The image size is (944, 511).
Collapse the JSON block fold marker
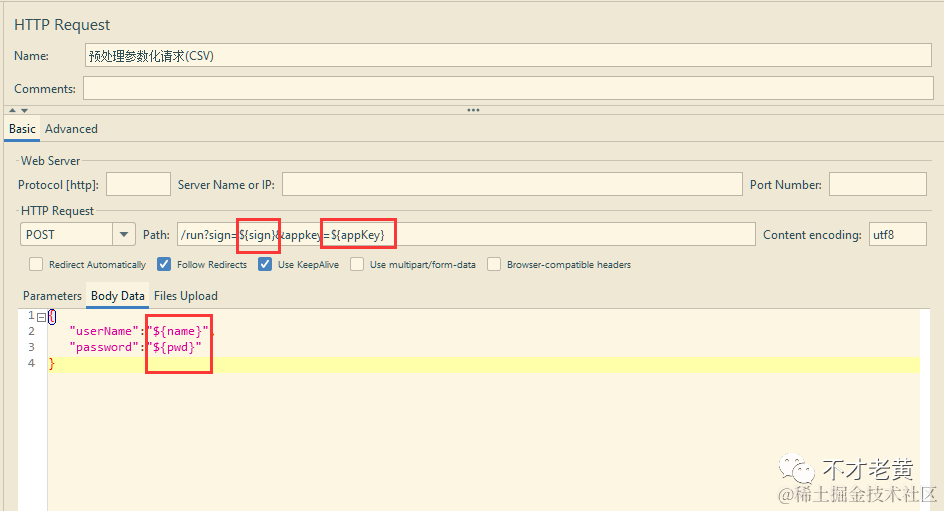coord(41,317)
